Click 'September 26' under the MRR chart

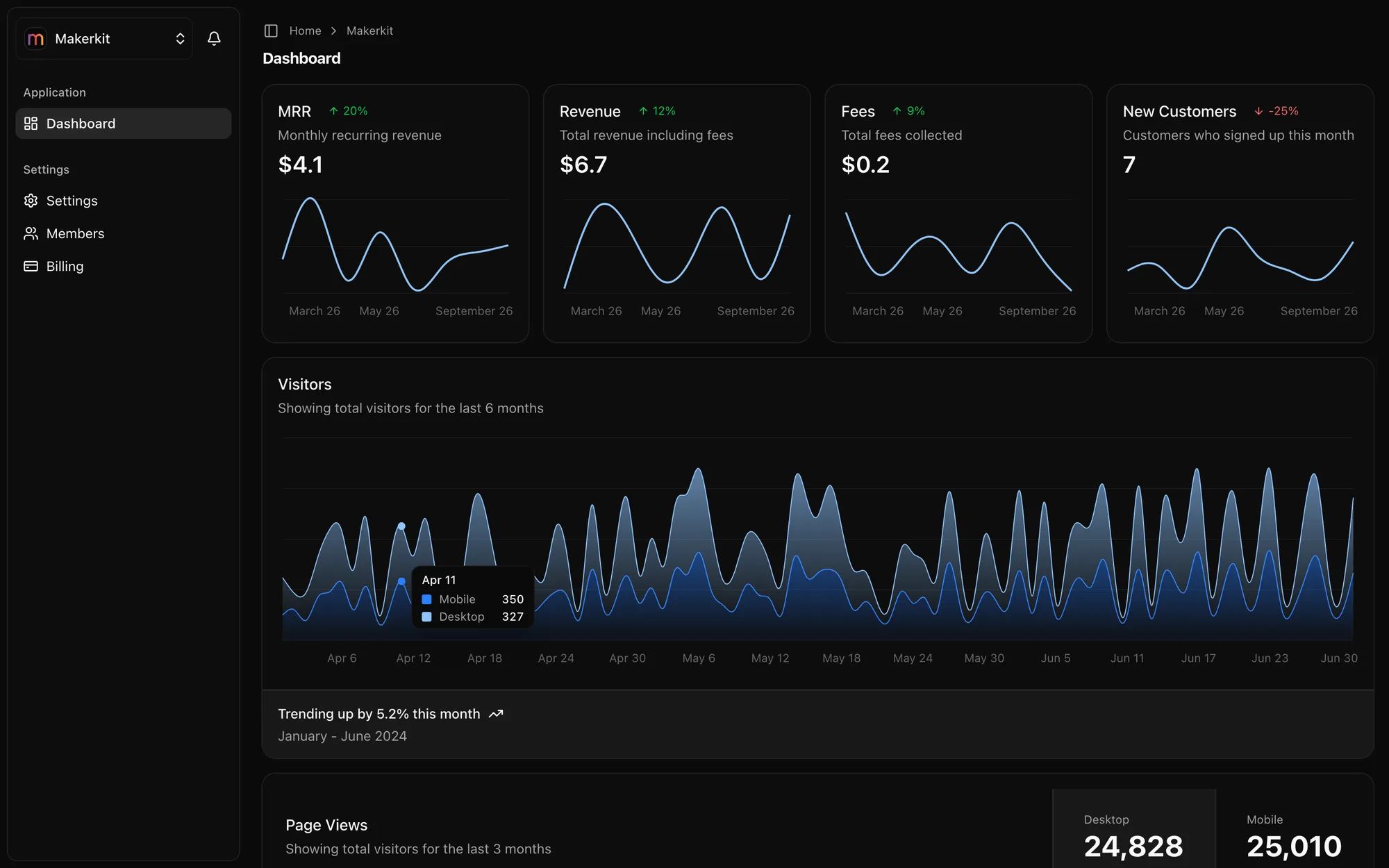click(x=474, y=311)
